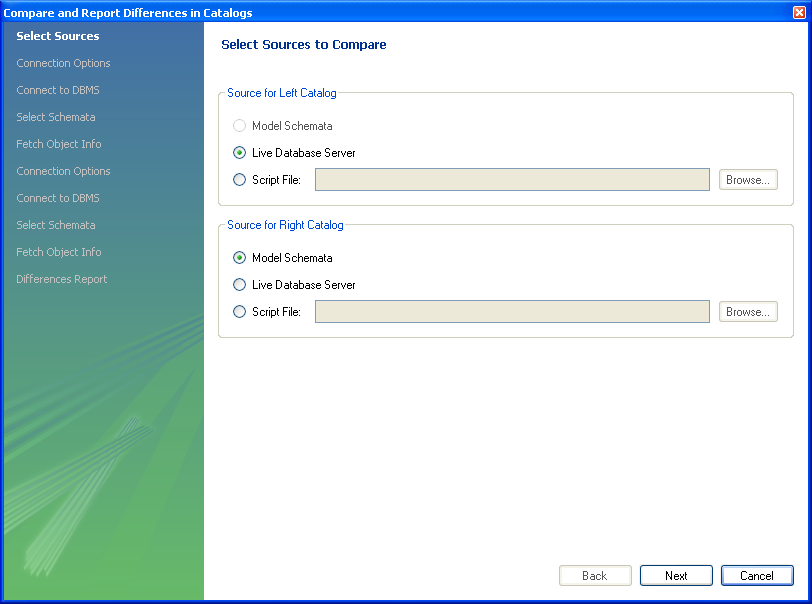Open Differences Report step in sidebar
Image resolution: width=812 pixels, height=604 pixels.
(x=62, y=279)
